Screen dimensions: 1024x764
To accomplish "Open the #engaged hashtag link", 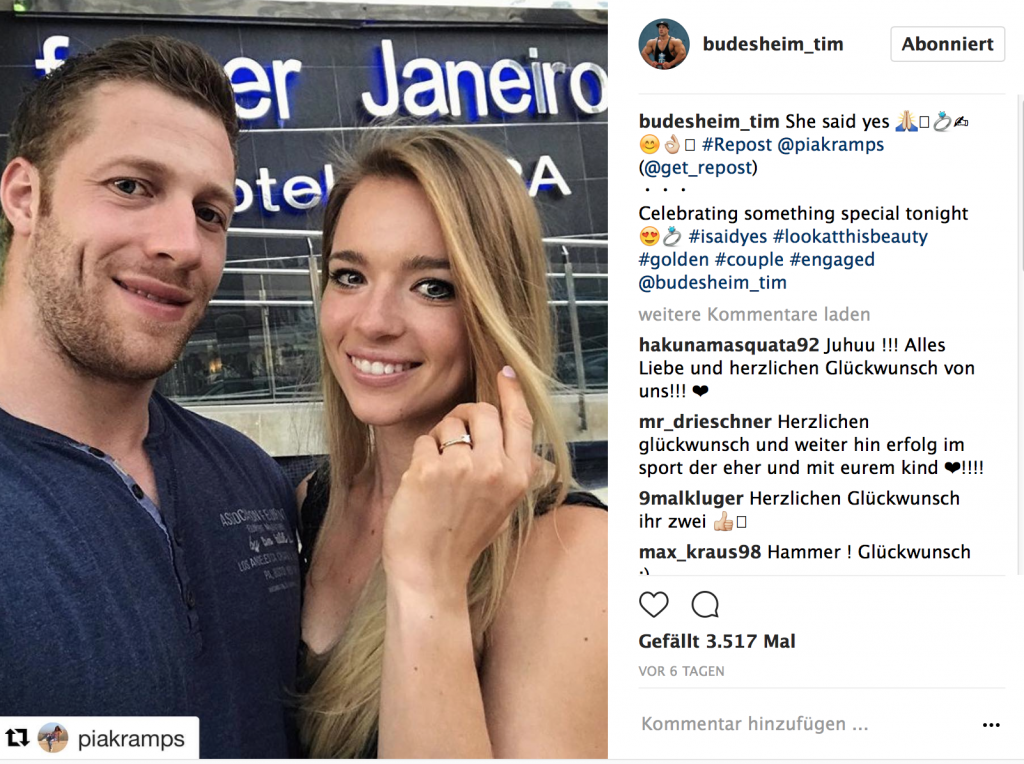I will (832, 260).
